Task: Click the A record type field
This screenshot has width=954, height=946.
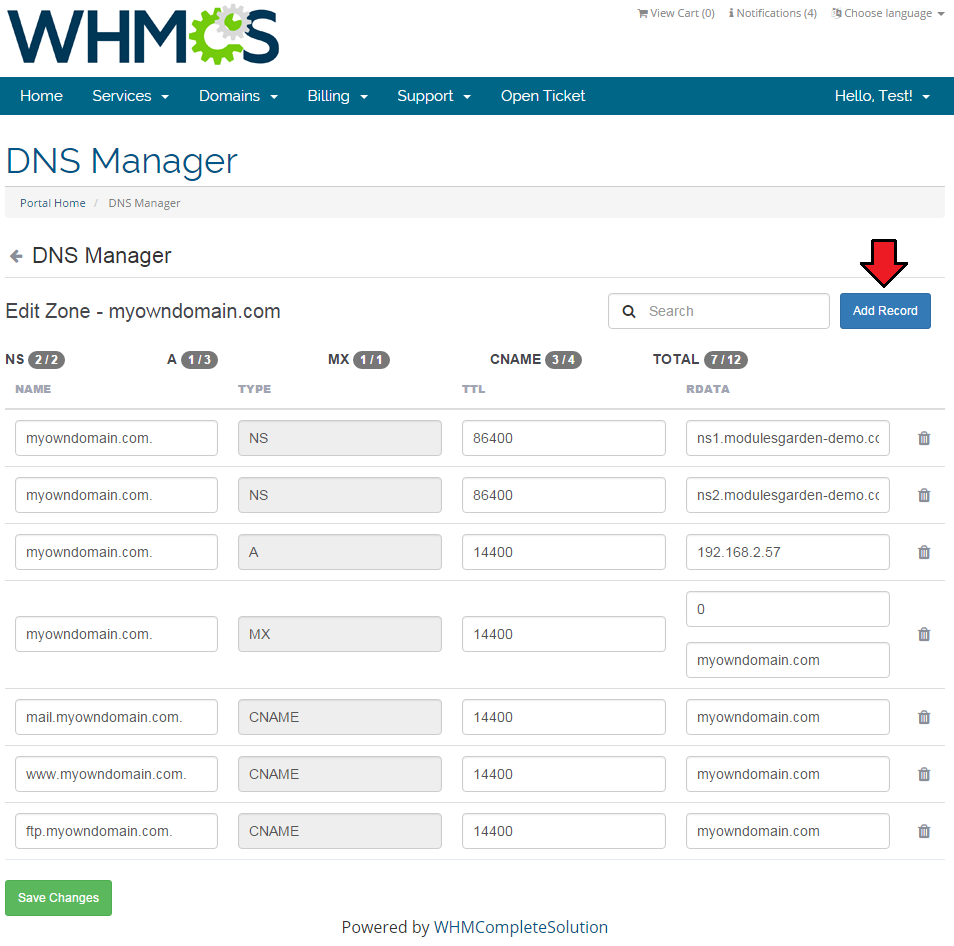Action: [339, 552]
